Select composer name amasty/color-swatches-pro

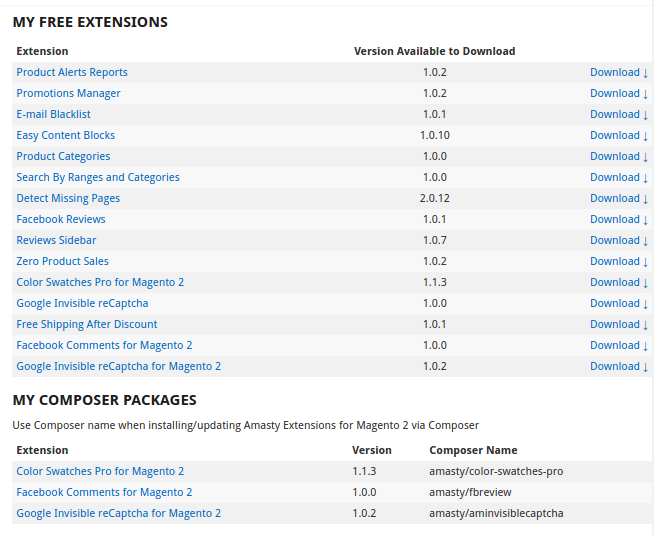[496, 471]
